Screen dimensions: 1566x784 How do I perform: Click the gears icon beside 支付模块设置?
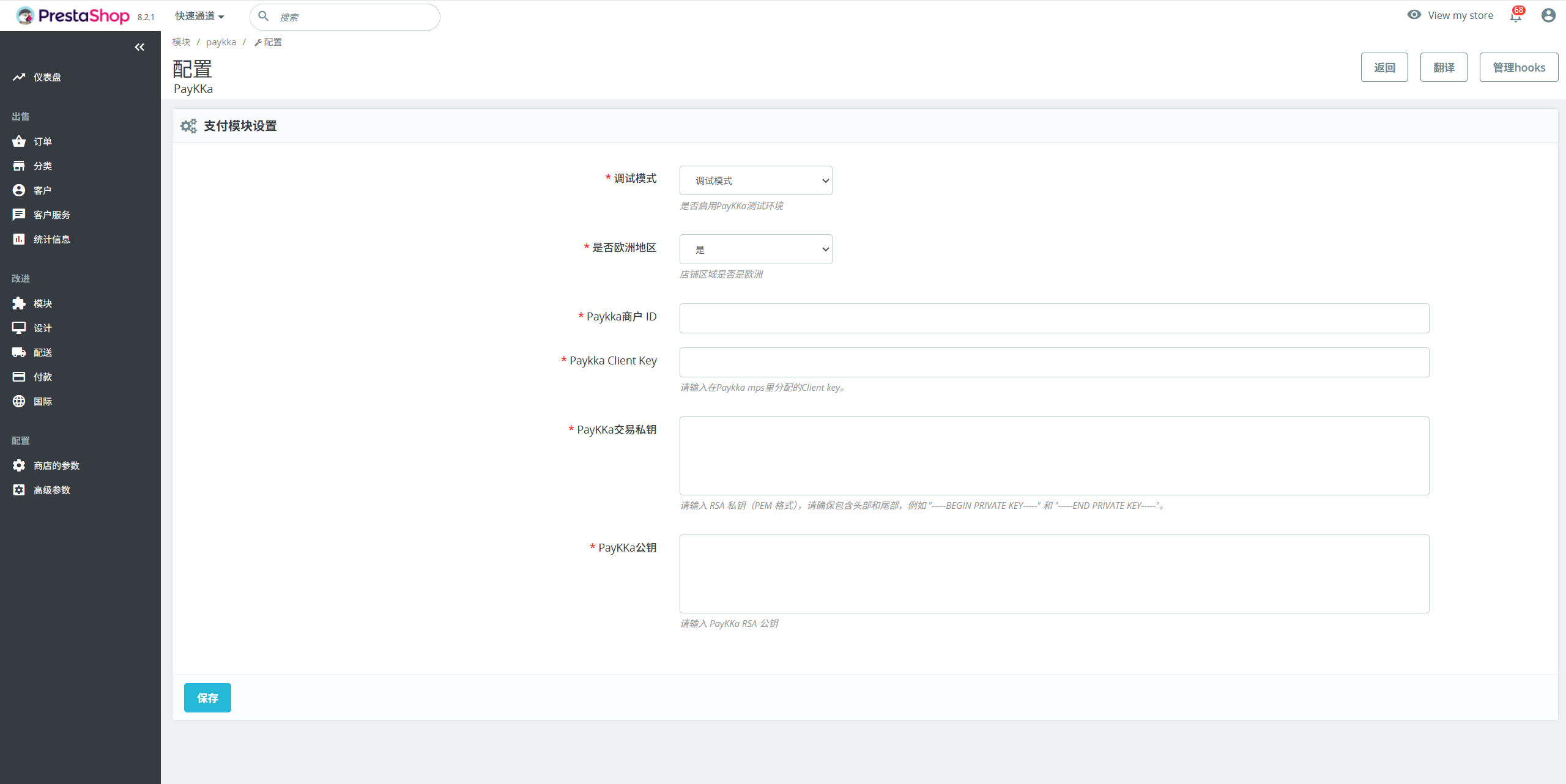[188, 126]
